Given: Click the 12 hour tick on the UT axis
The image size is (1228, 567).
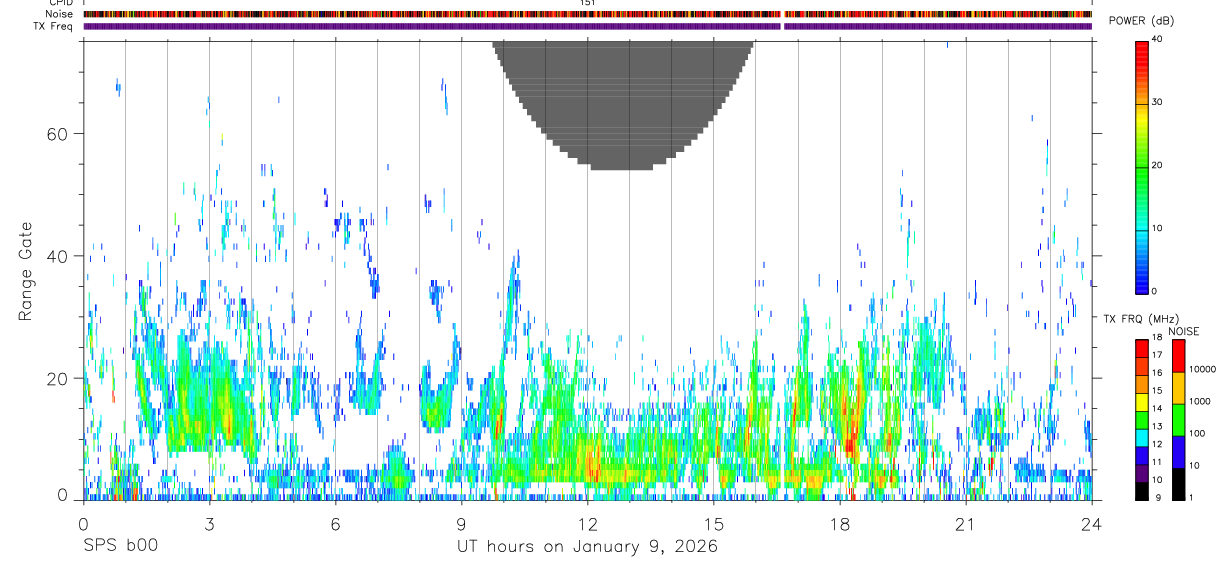Looking at the screenshot, I should [x=588, y=523].
